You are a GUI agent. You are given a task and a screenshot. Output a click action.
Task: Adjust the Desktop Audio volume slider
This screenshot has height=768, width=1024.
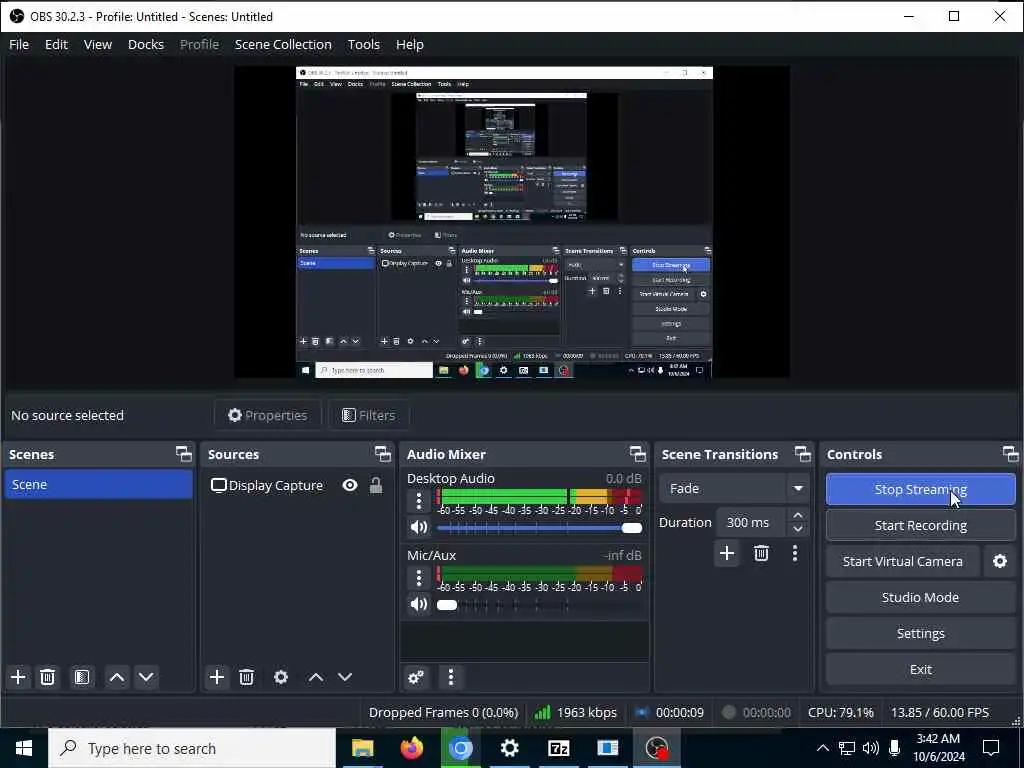coord(539,528)
